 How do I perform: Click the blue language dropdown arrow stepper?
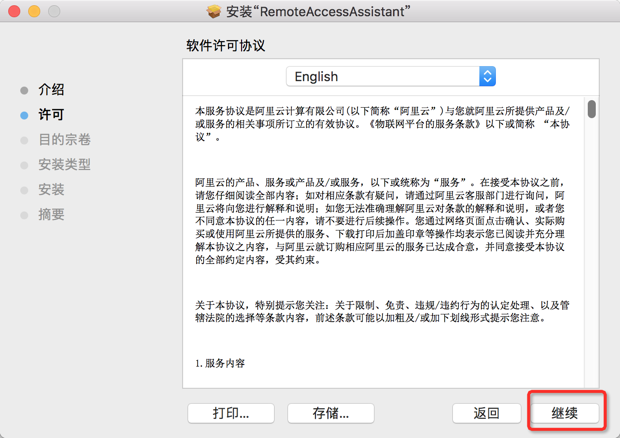tap(487, 76)
